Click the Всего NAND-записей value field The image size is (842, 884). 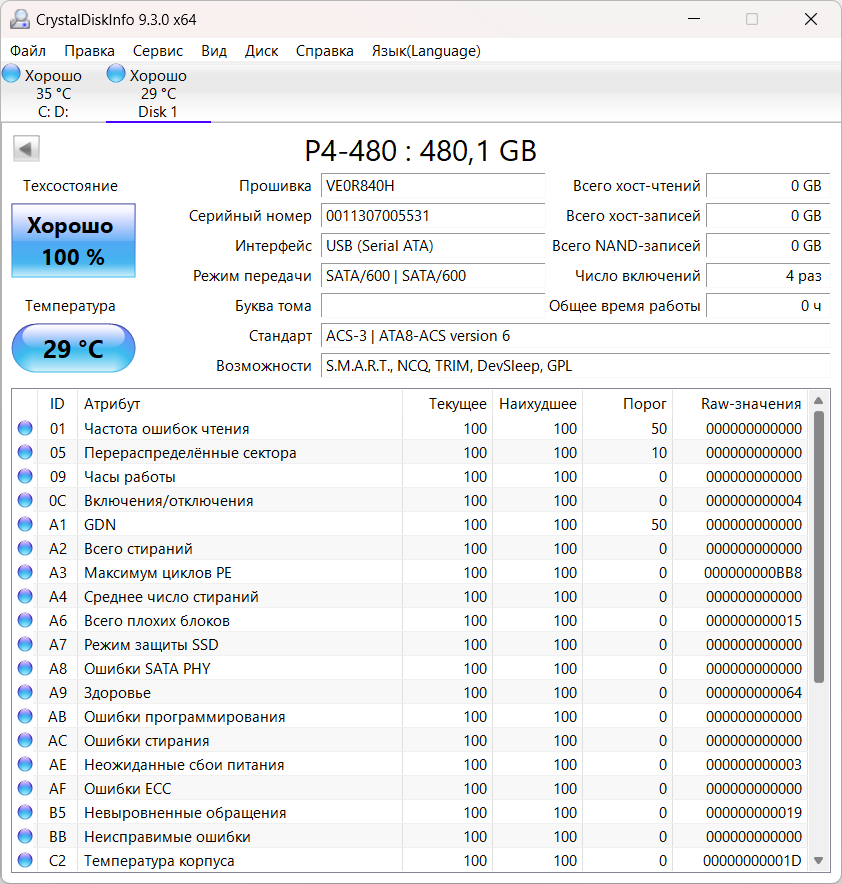coord(768,246)
